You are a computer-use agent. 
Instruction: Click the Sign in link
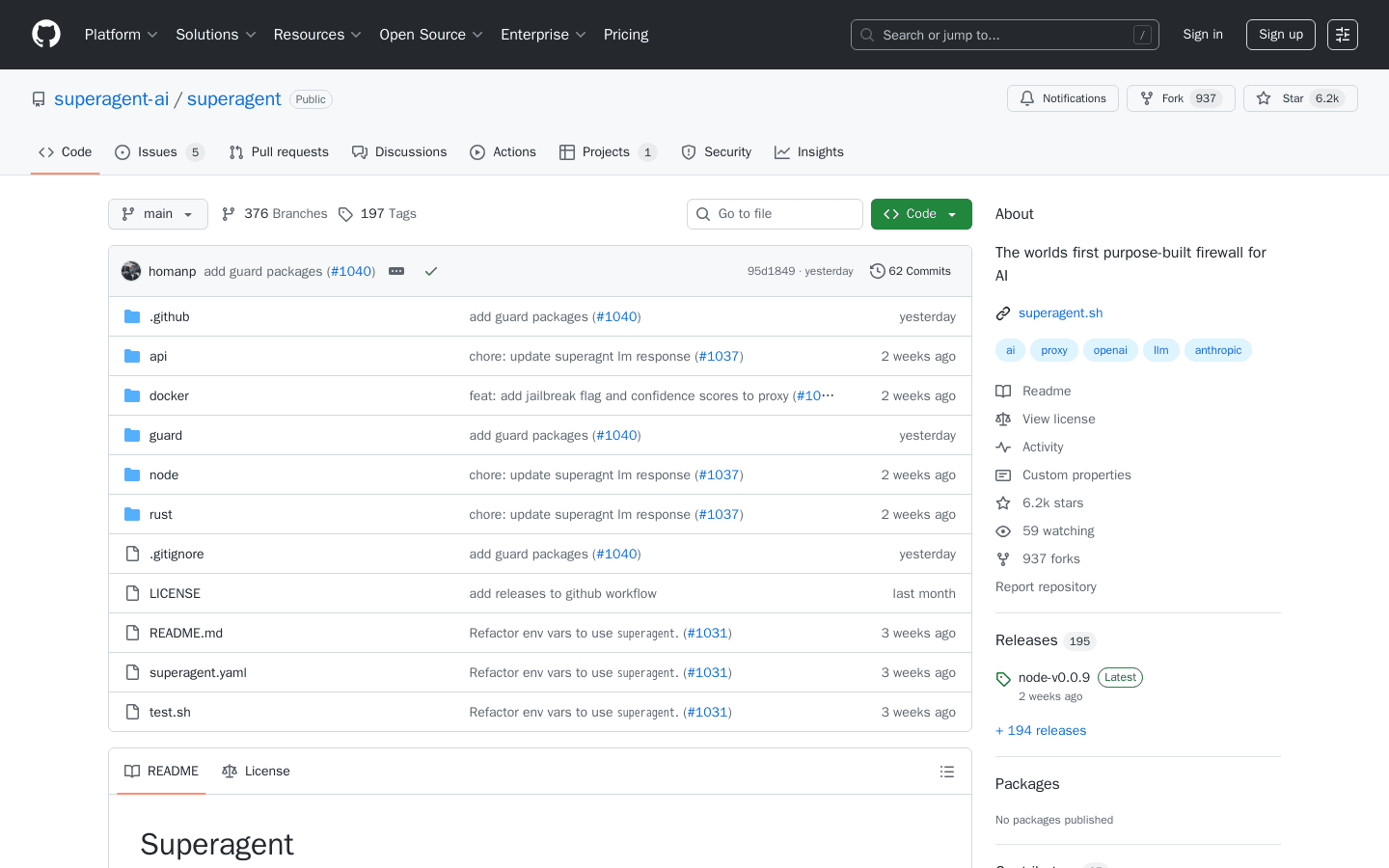(x=1203, y=35)
